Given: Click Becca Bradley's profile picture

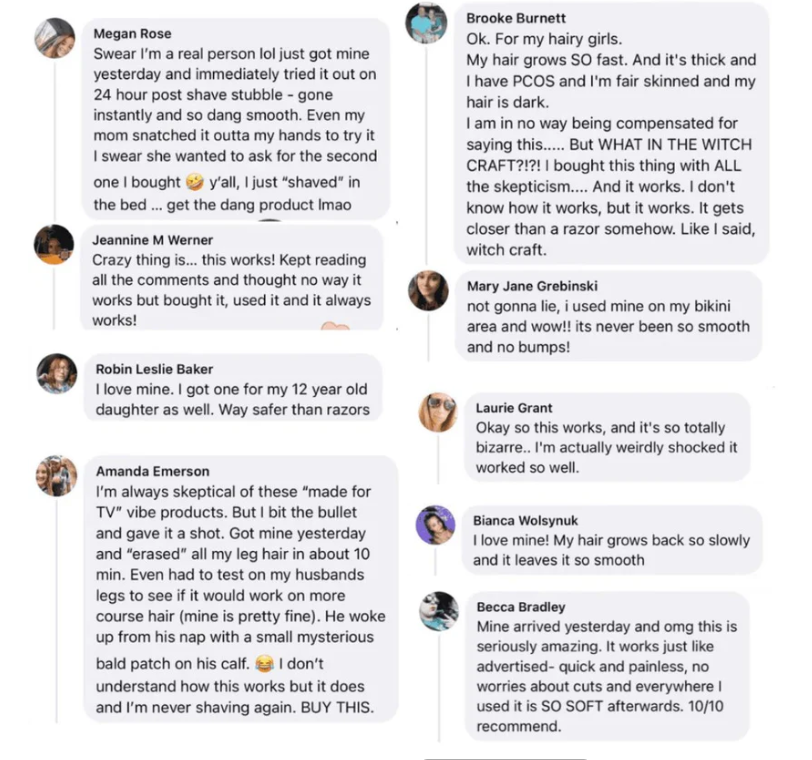Looking at the screenshot, I should pos(438,611).
